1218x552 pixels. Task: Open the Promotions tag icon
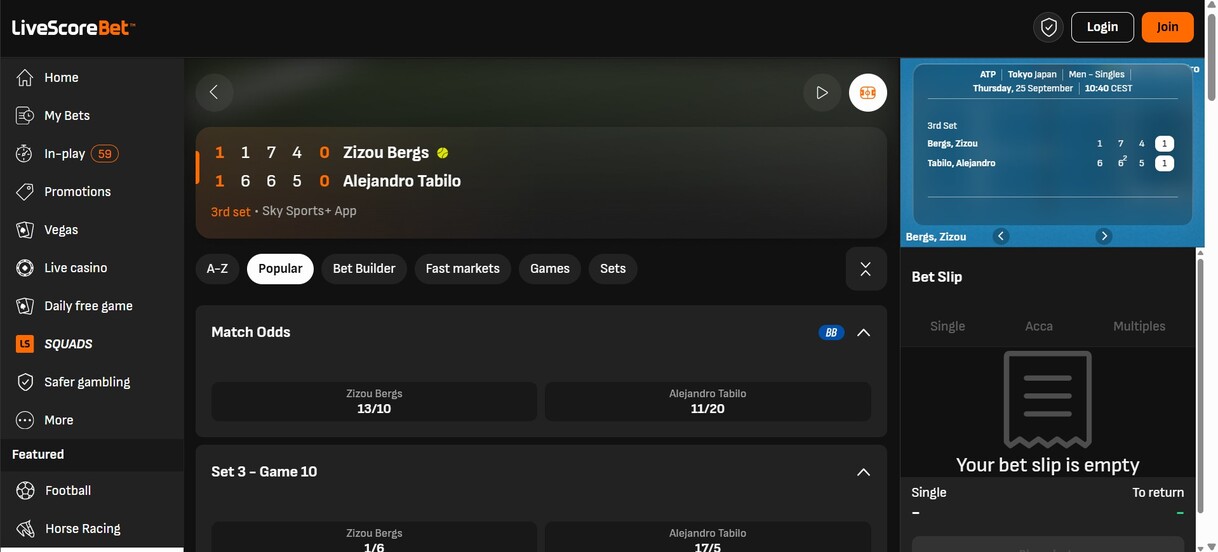(x=26, y=192)
